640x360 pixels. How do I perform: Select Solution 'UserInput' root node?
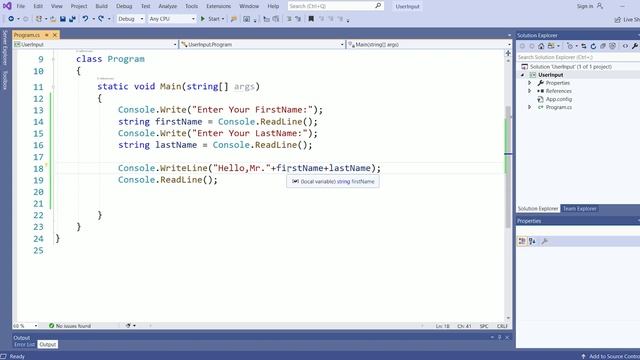coord(570,67)
